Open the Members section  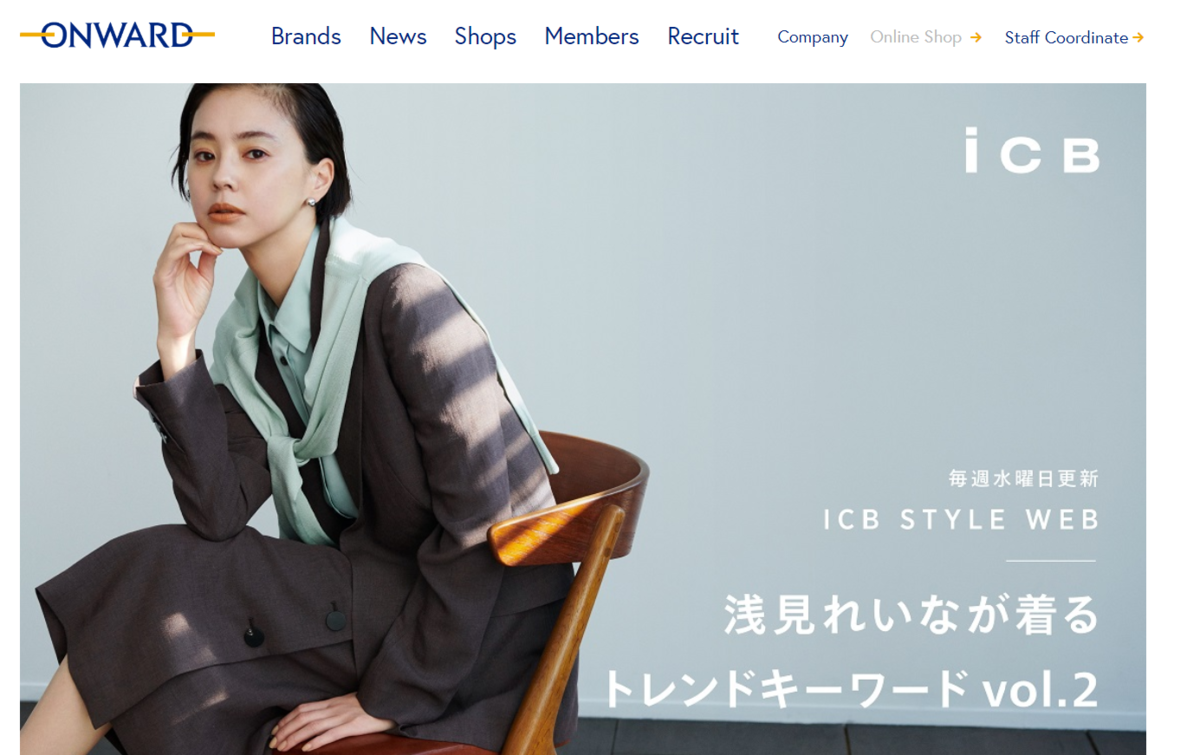[591, 36]
